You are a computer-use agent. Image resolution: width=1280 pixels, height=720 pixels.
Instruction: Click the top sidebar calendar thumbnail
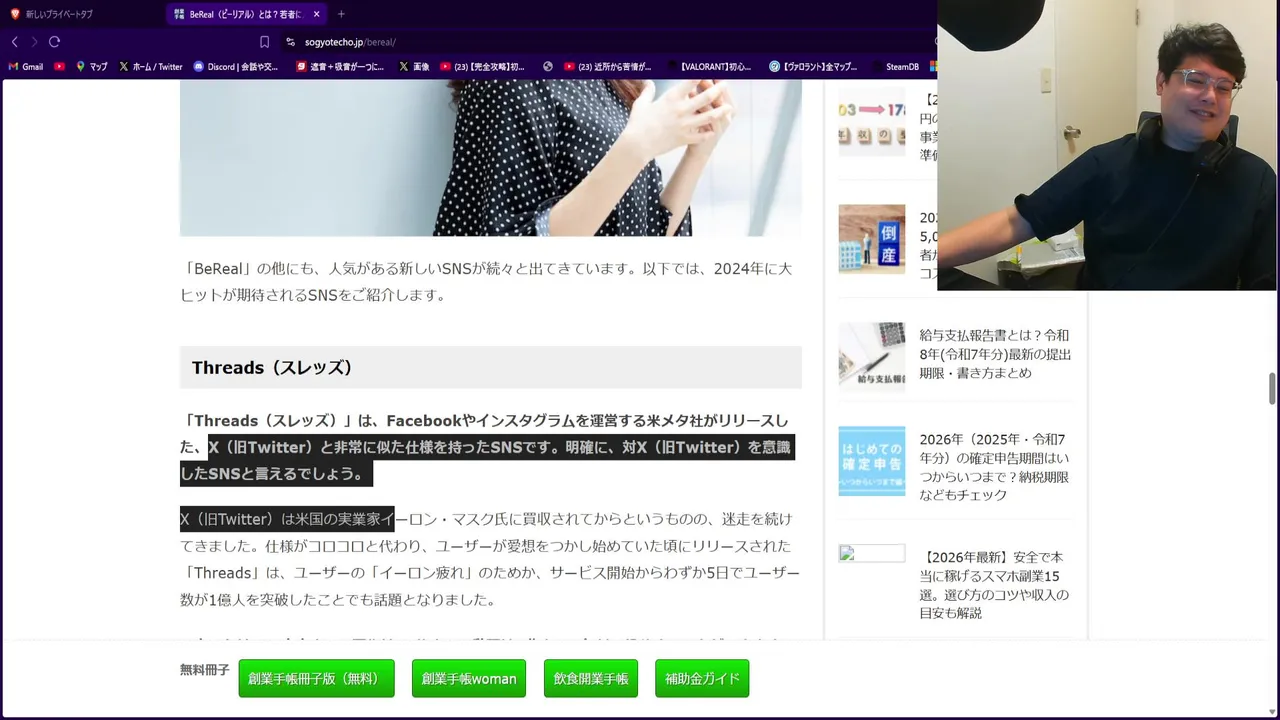(872, 121)
